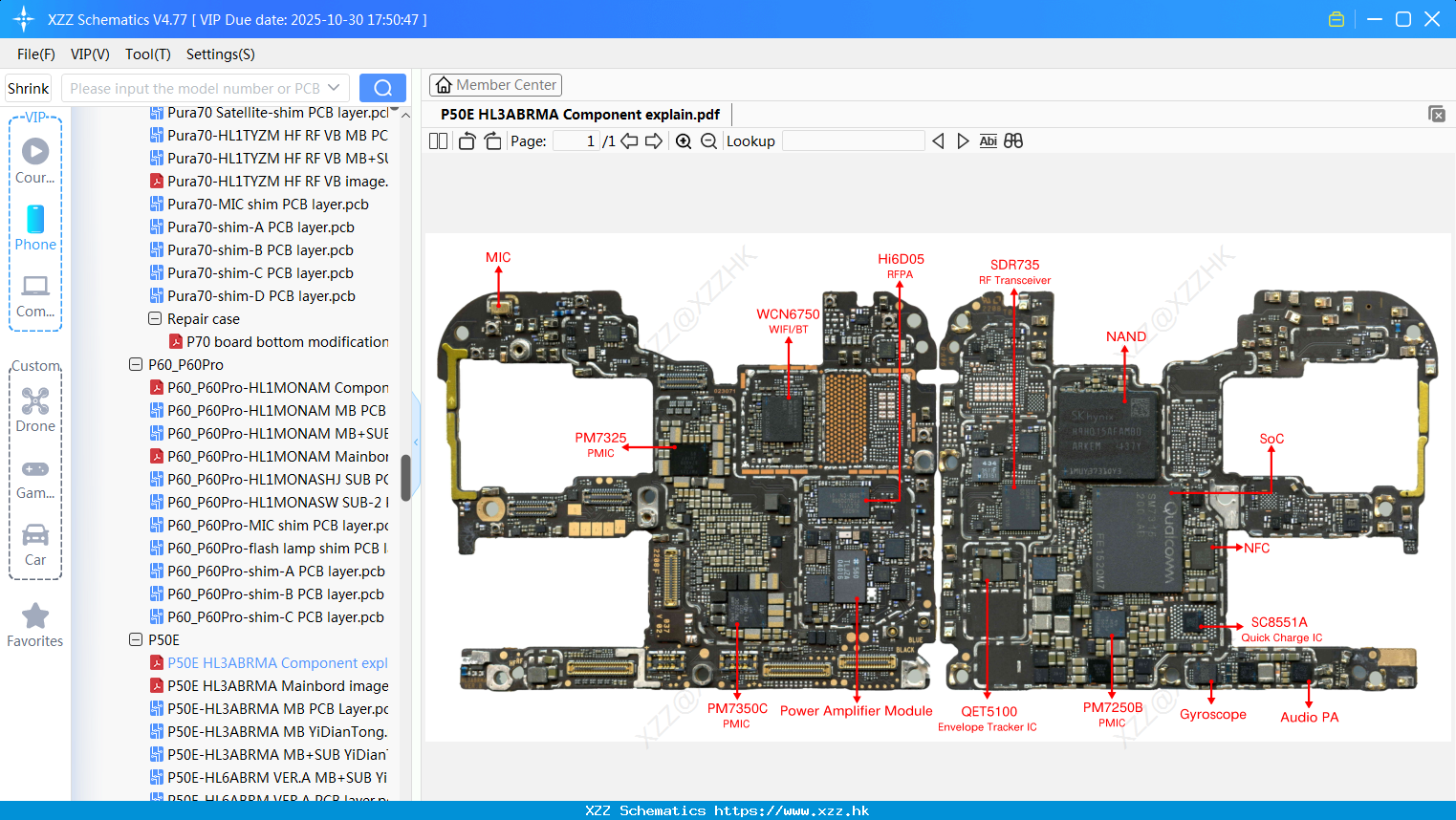The height and width of the screenshot is (820, 1456).
Task: Click the file tree vertical scrollbar thumb
Action: pos(405,477)
